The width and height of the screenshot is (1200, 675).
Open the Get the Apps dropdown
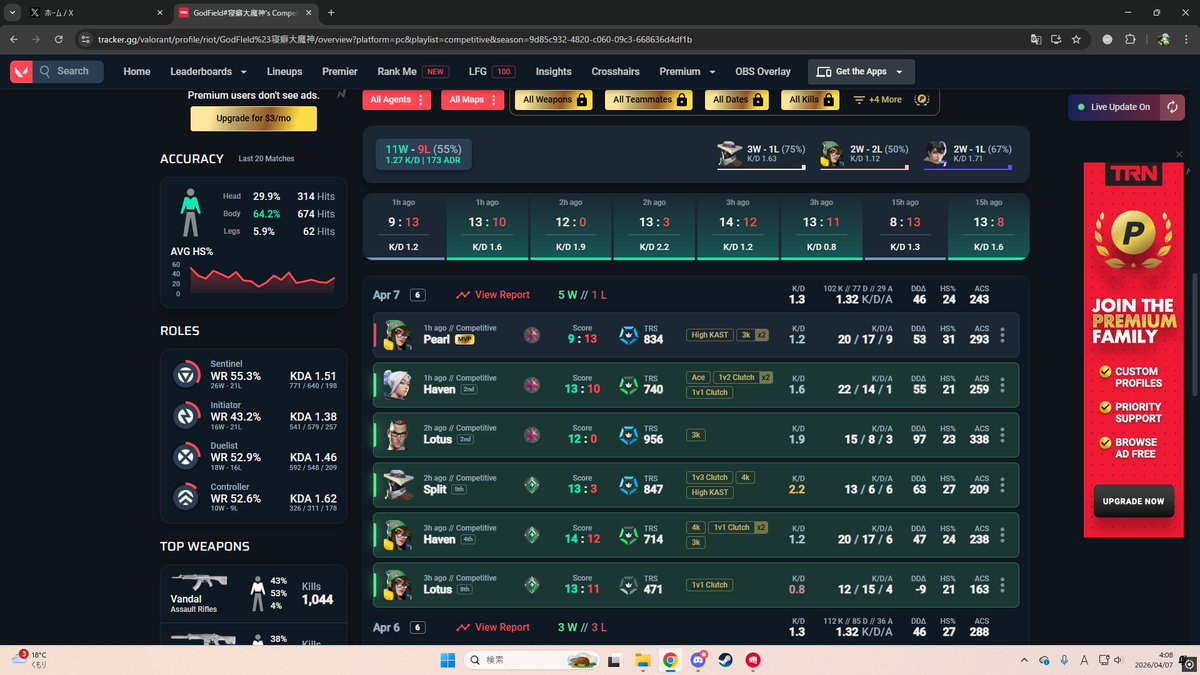(861, 72)
